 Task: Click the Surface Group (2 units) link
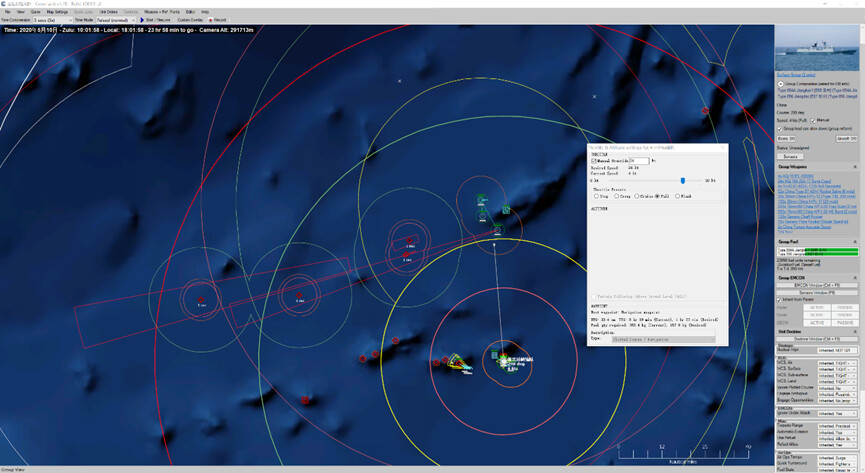point(795,75)
